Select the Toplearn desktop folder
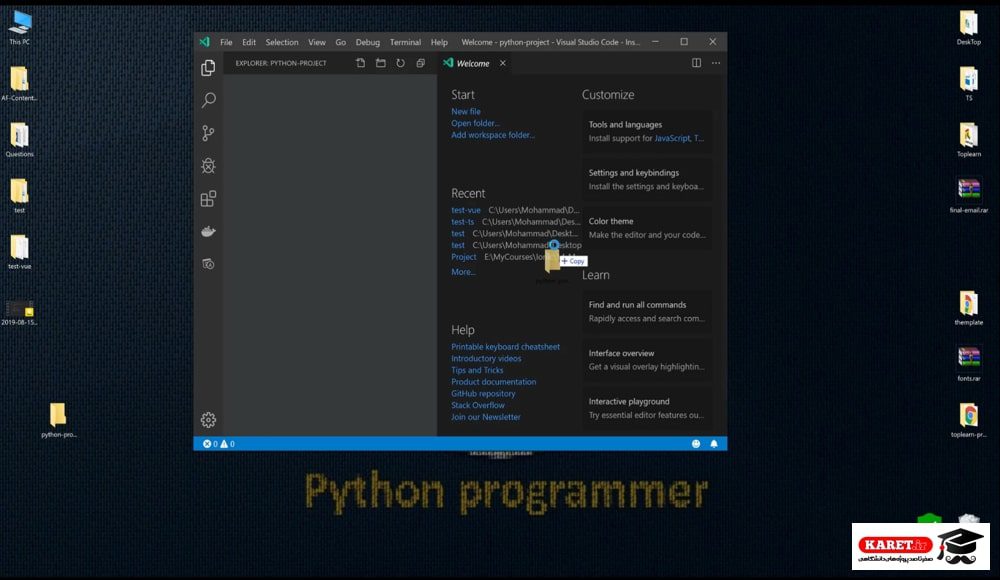The width and height of the screenshot is (1000, 580). click(x=968, y=140)
